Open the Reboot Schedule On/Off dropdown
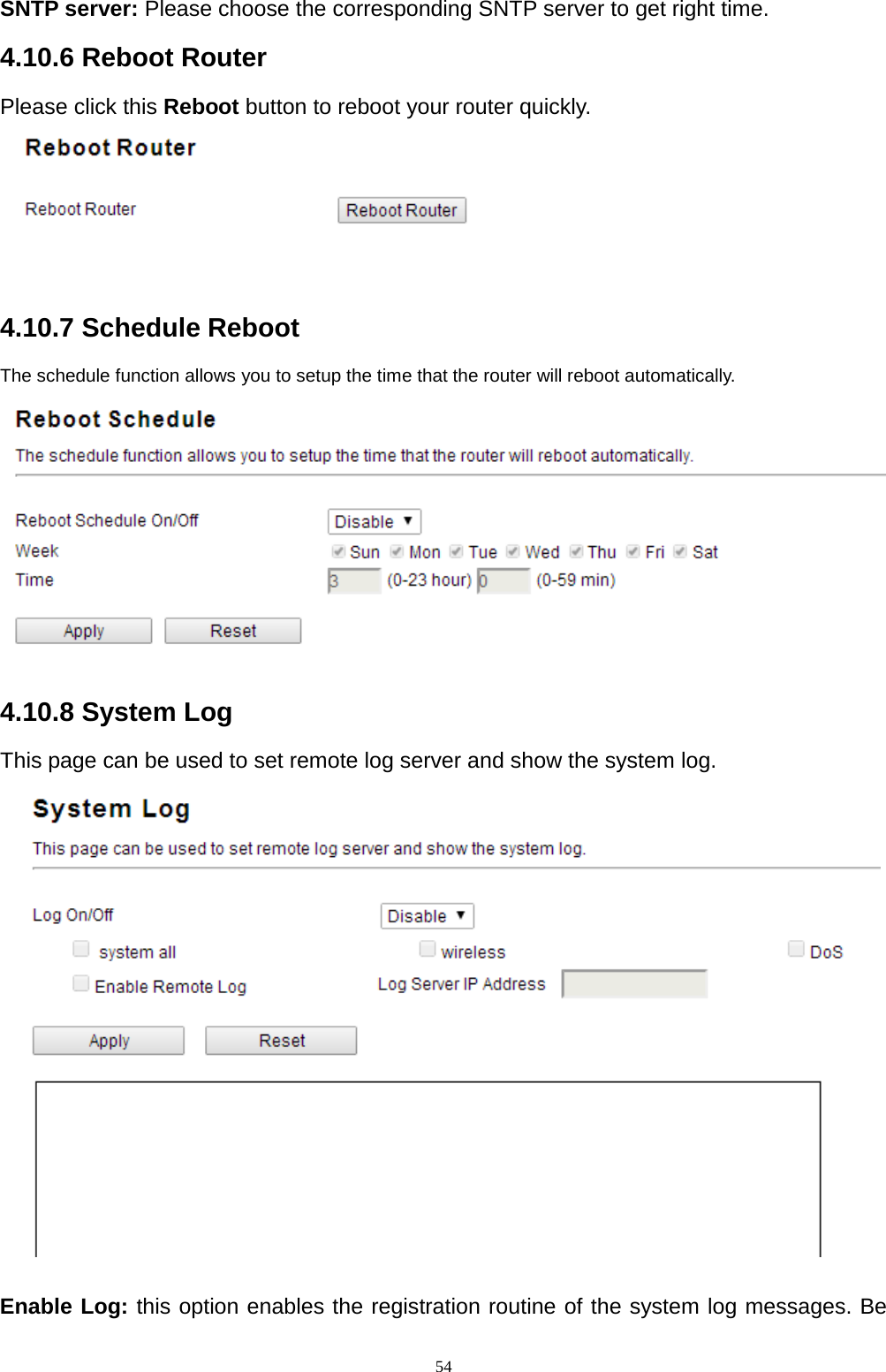 (375, 521)
